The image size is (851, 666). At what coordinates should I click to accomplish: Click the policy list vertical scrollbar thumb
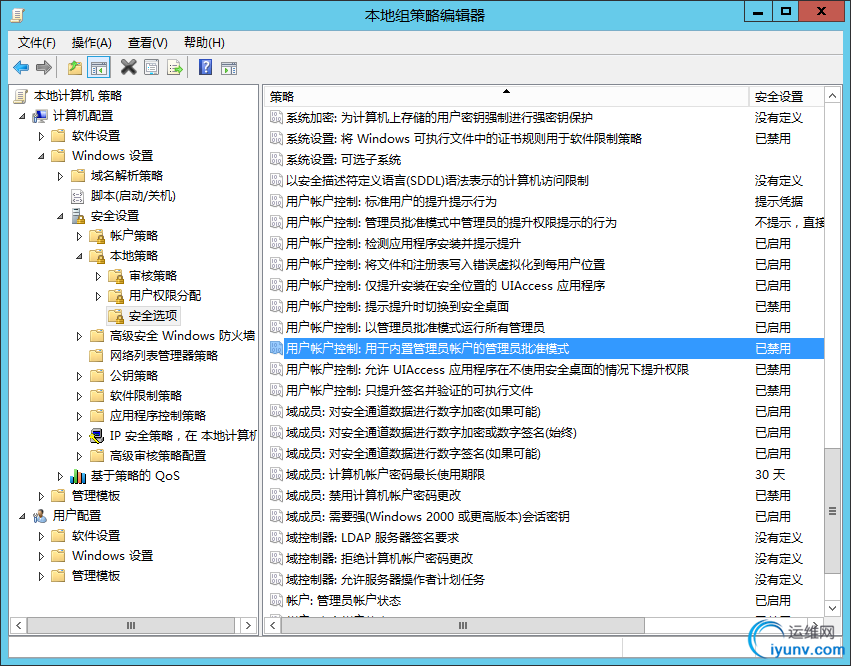[832, 510]
